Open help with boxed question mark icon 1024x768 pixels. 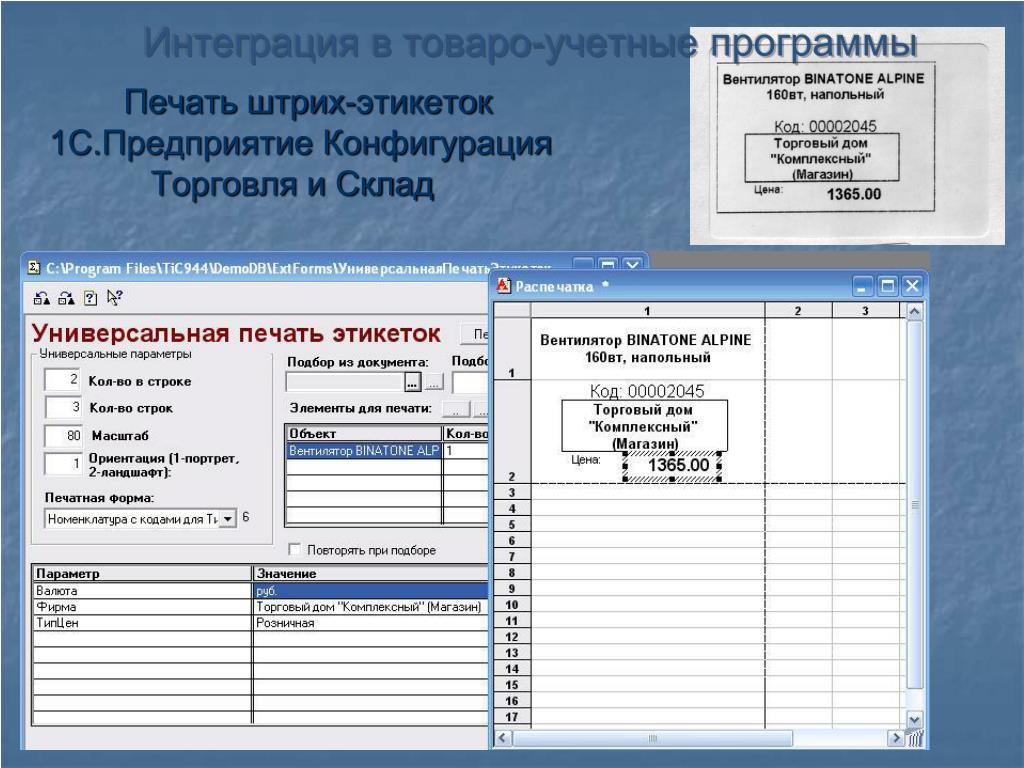pos(91,298)
